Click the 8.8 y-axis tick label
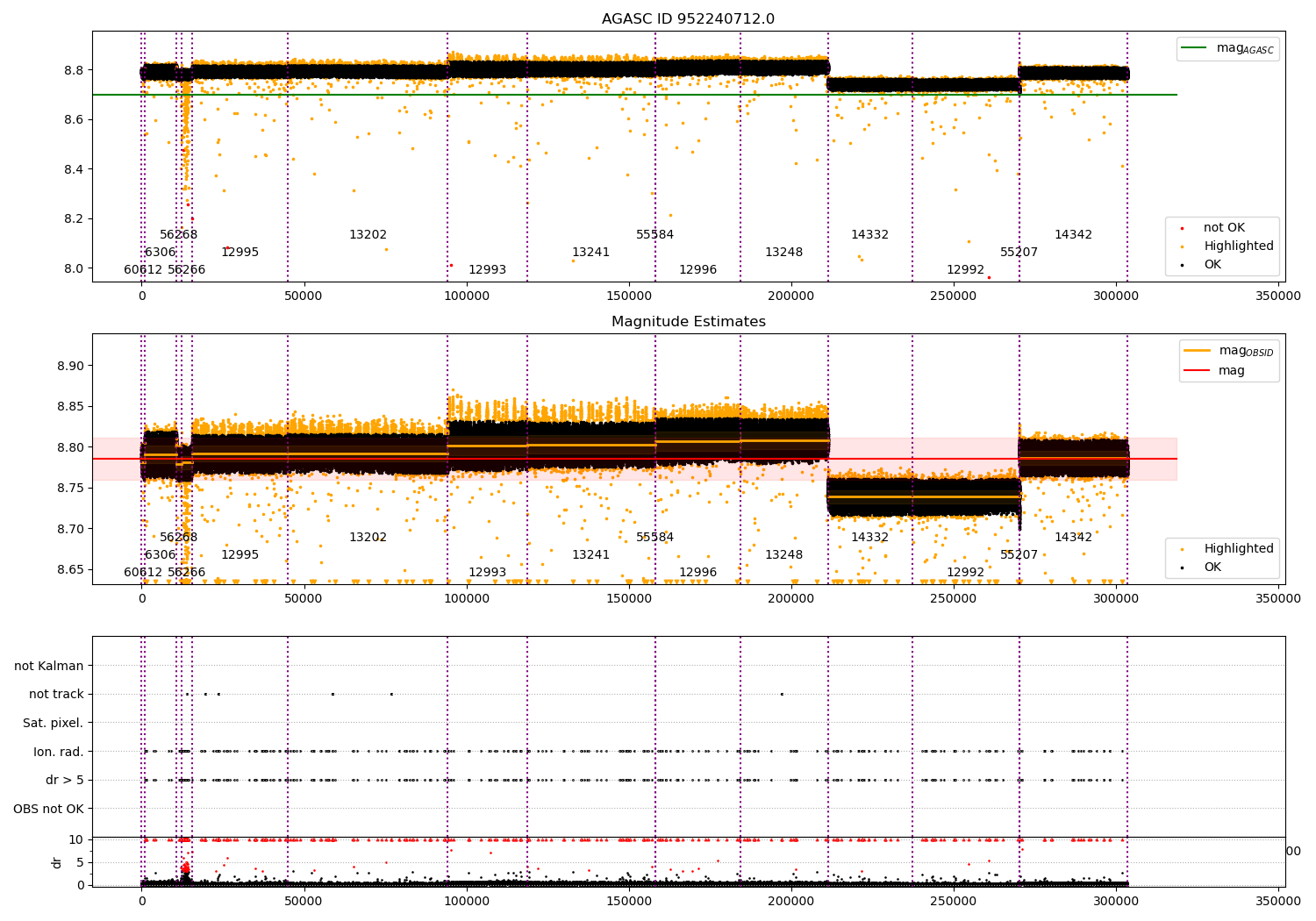This screenshot has height=921, width=1316. click(75, 70)
